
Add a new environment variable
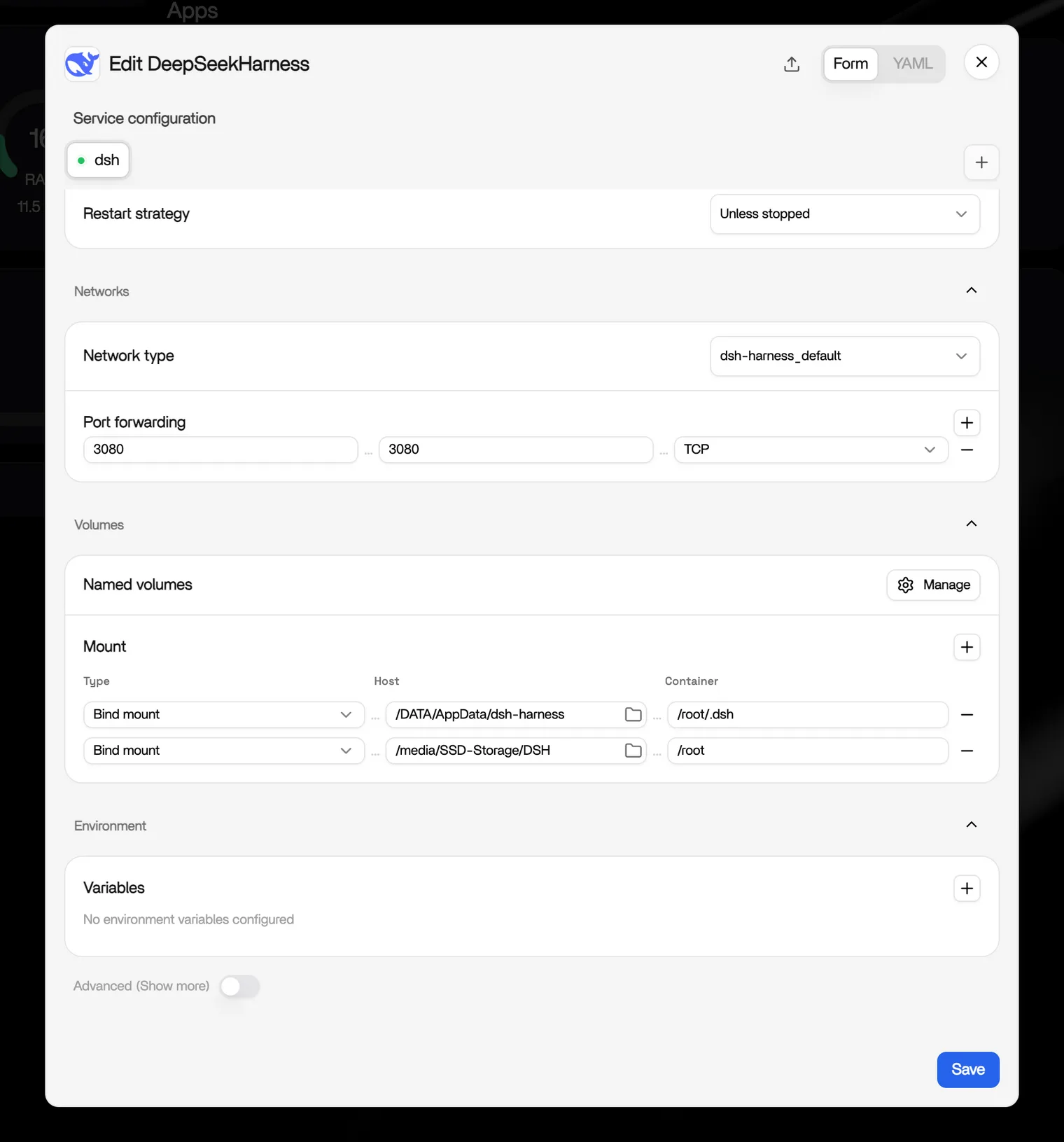coord(967,889)
